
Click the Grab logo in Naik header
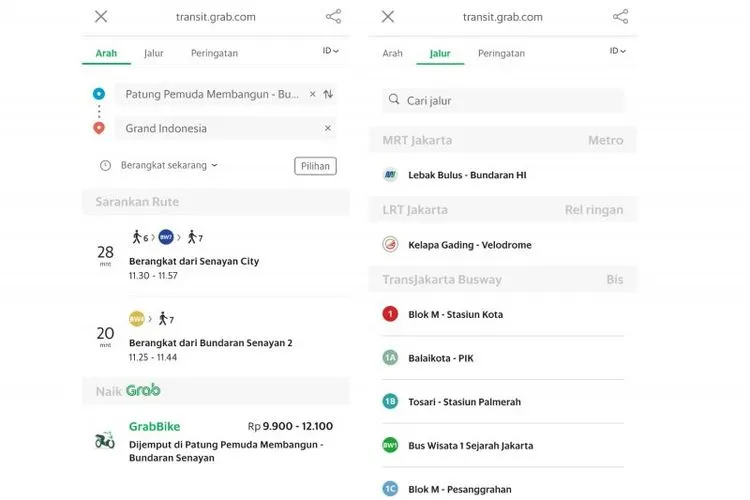143,390
